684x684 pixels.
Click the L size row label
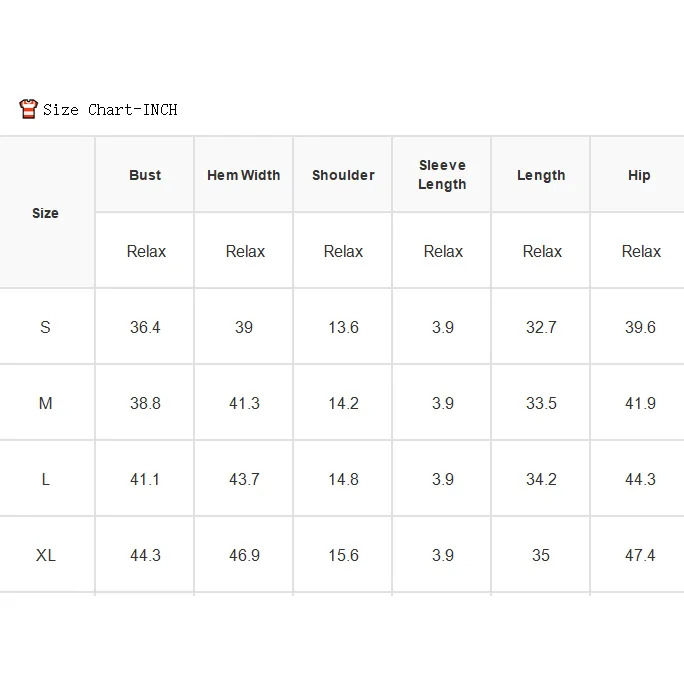[45, 479]
